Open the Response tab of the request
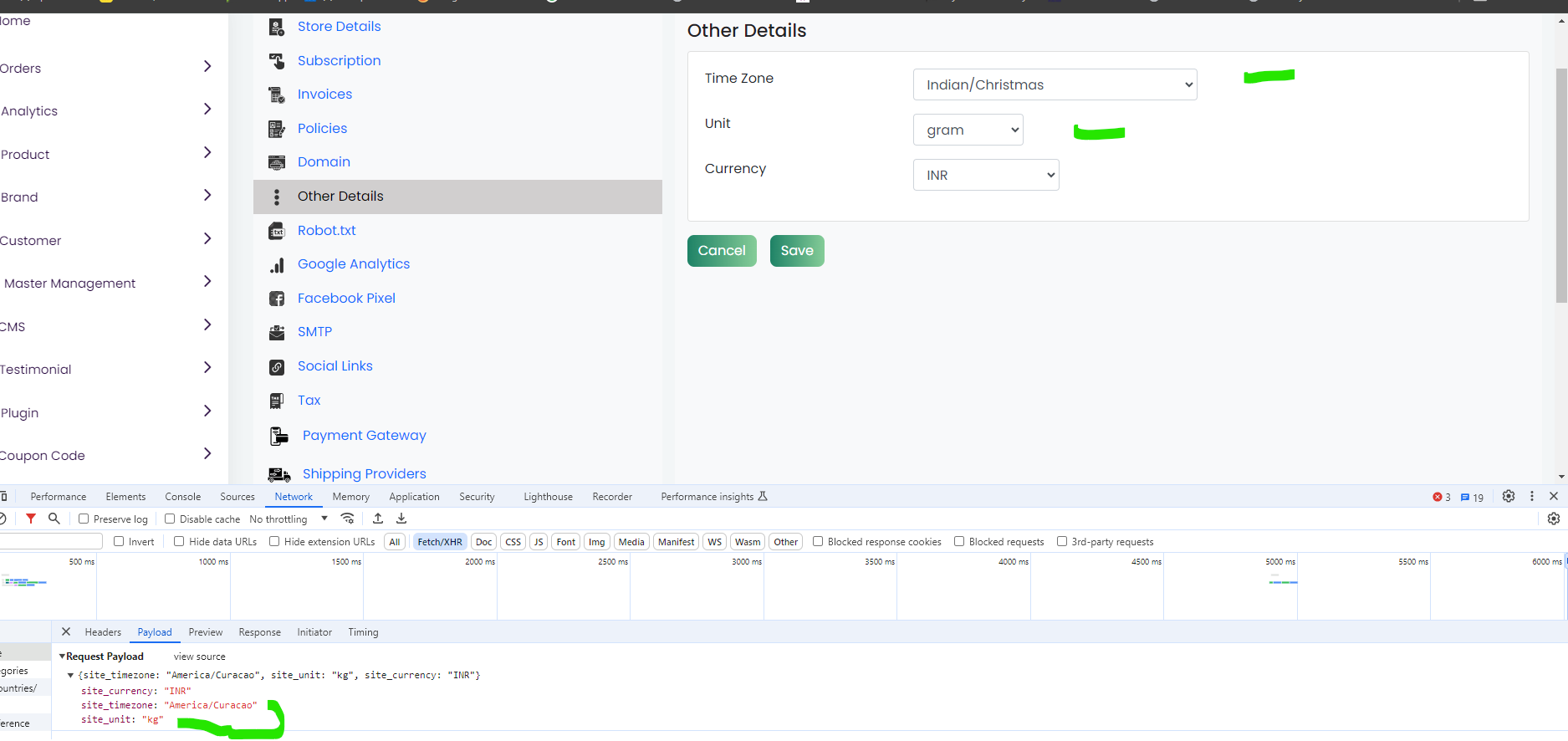The image size is (1568, 741). click(259, 632)
